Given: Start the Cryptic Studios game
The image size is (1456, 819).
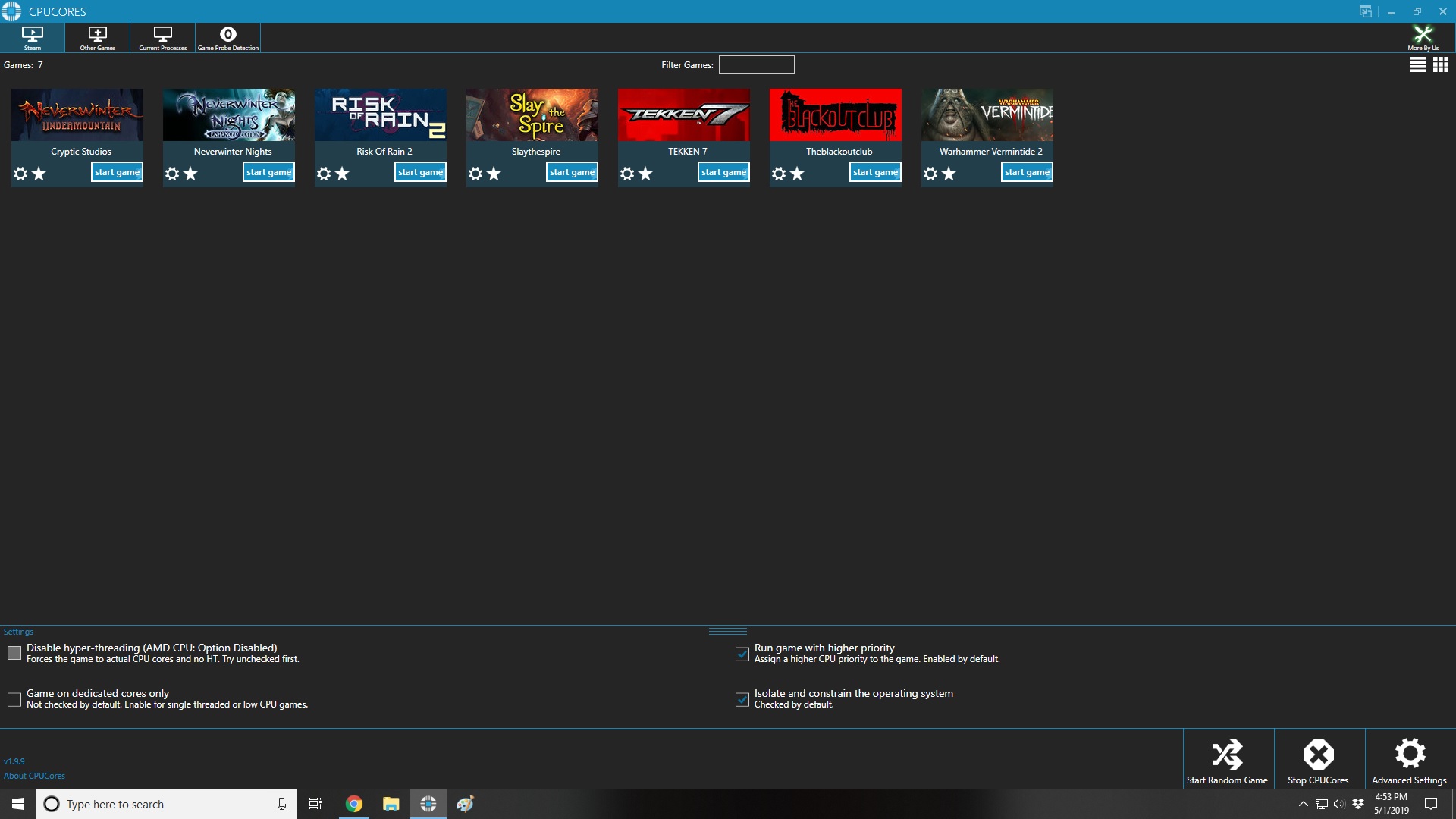Looking at the screenshot, I should [118, 172].
